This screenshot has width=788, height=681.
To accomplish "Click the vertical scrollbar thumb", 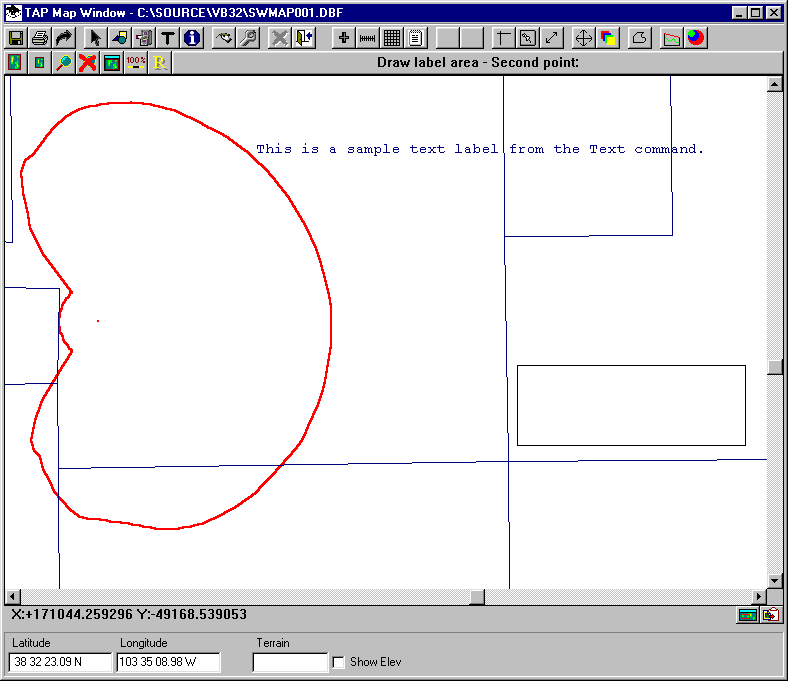I will tap(774, 367).
